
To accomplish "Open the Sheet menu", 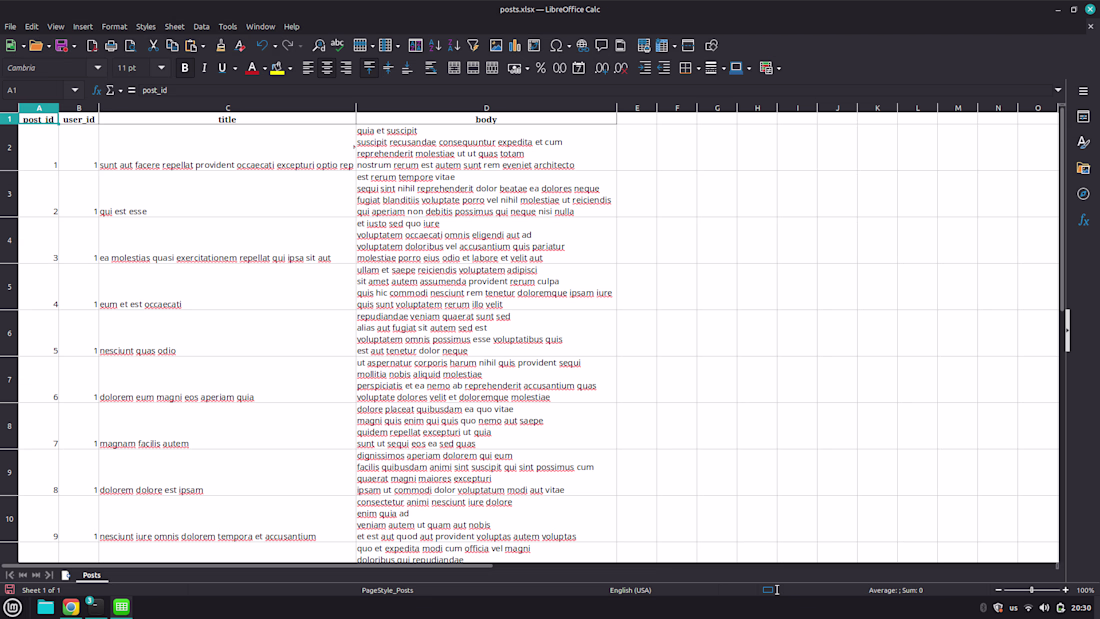I will pyautogui.click(x=174, y=27).
